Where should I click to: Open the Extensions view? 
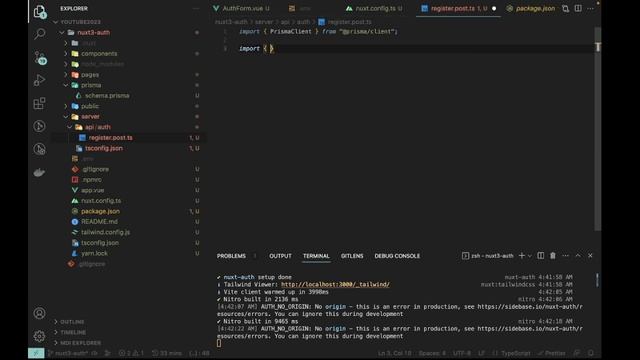(x=40, y=103)
